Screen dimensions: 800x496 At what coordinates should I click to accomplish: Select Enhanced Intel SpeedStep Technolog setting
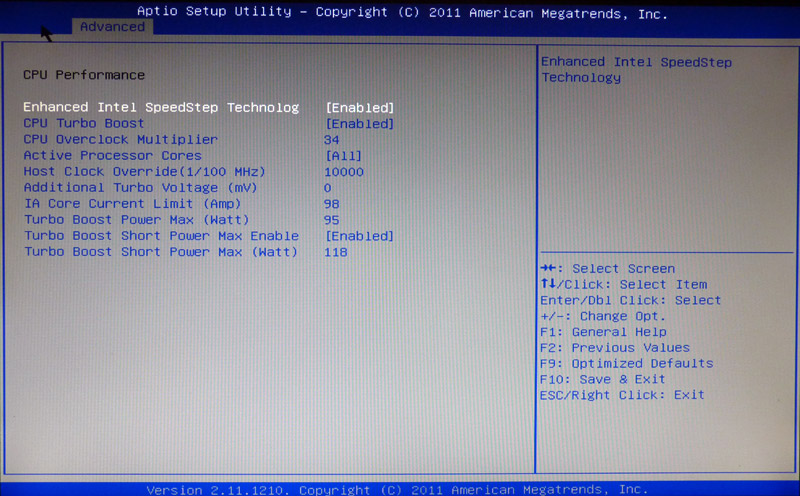[161, 107]
